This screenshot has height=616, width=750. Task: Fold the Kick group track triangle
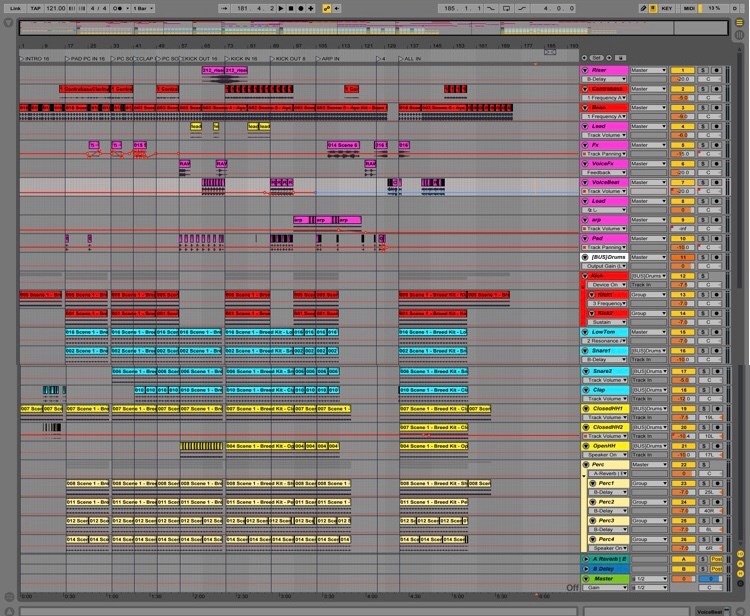(x=585, y=276)
